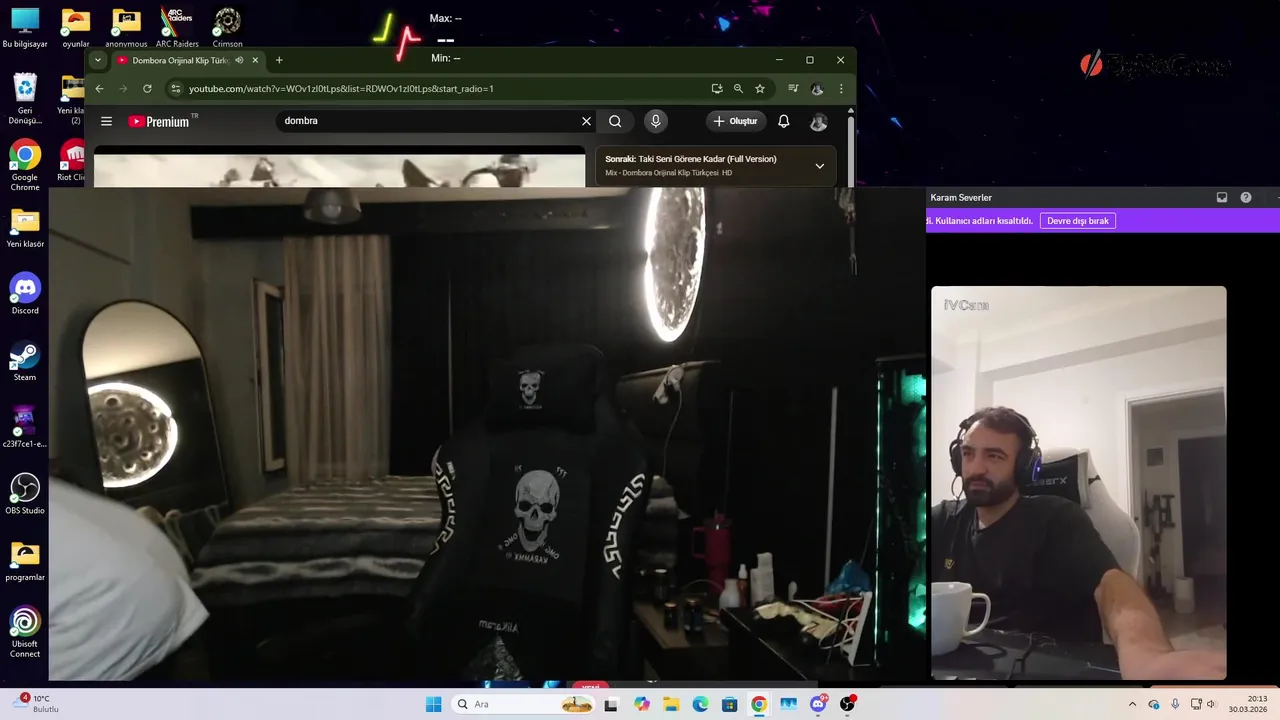Open oyunlar desktop folder
The height and width of the screenshot is (720, 1280).
(76, 28)
